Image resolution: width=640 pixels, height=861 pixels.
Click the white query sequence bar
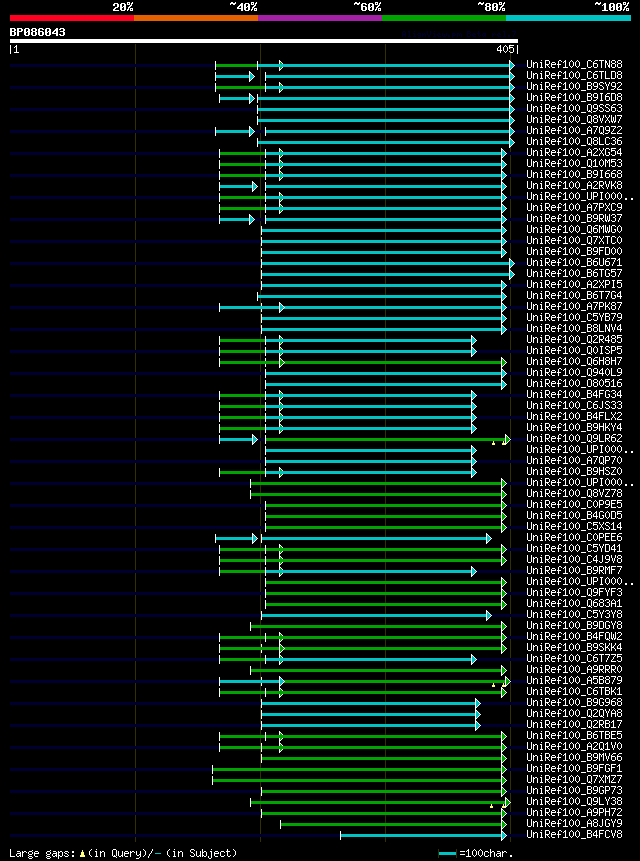pos(264,41)
